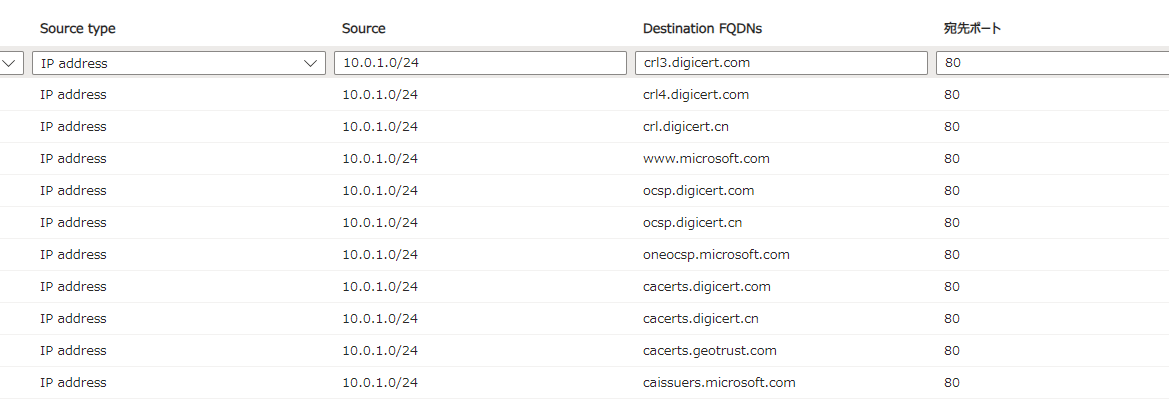Screen dimensions: 1169x403
Task: Open the Source type dropdown
Action: pyautogui.click(x=179, y=63)
